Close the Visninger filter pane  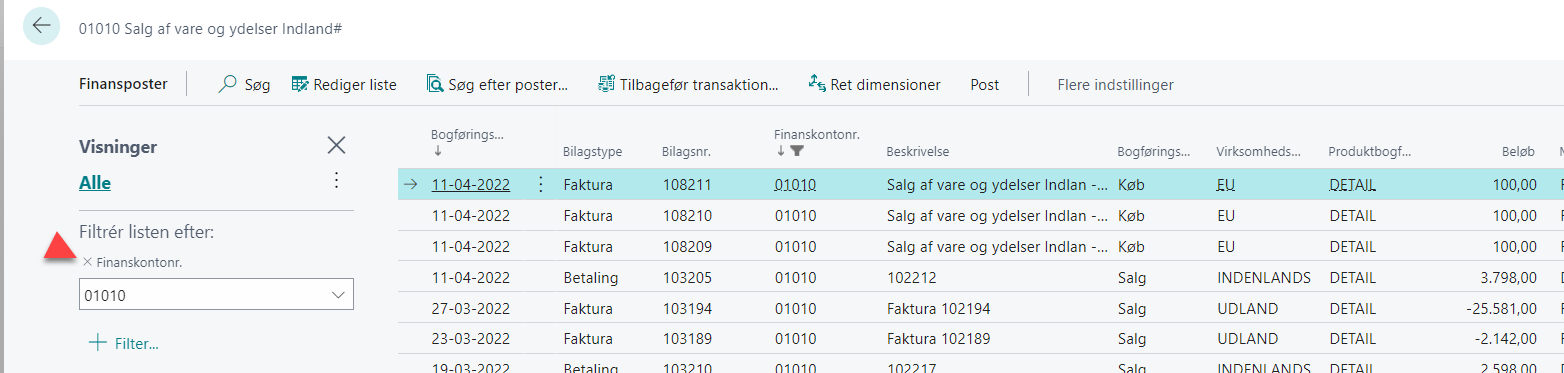tap(337, 146)
